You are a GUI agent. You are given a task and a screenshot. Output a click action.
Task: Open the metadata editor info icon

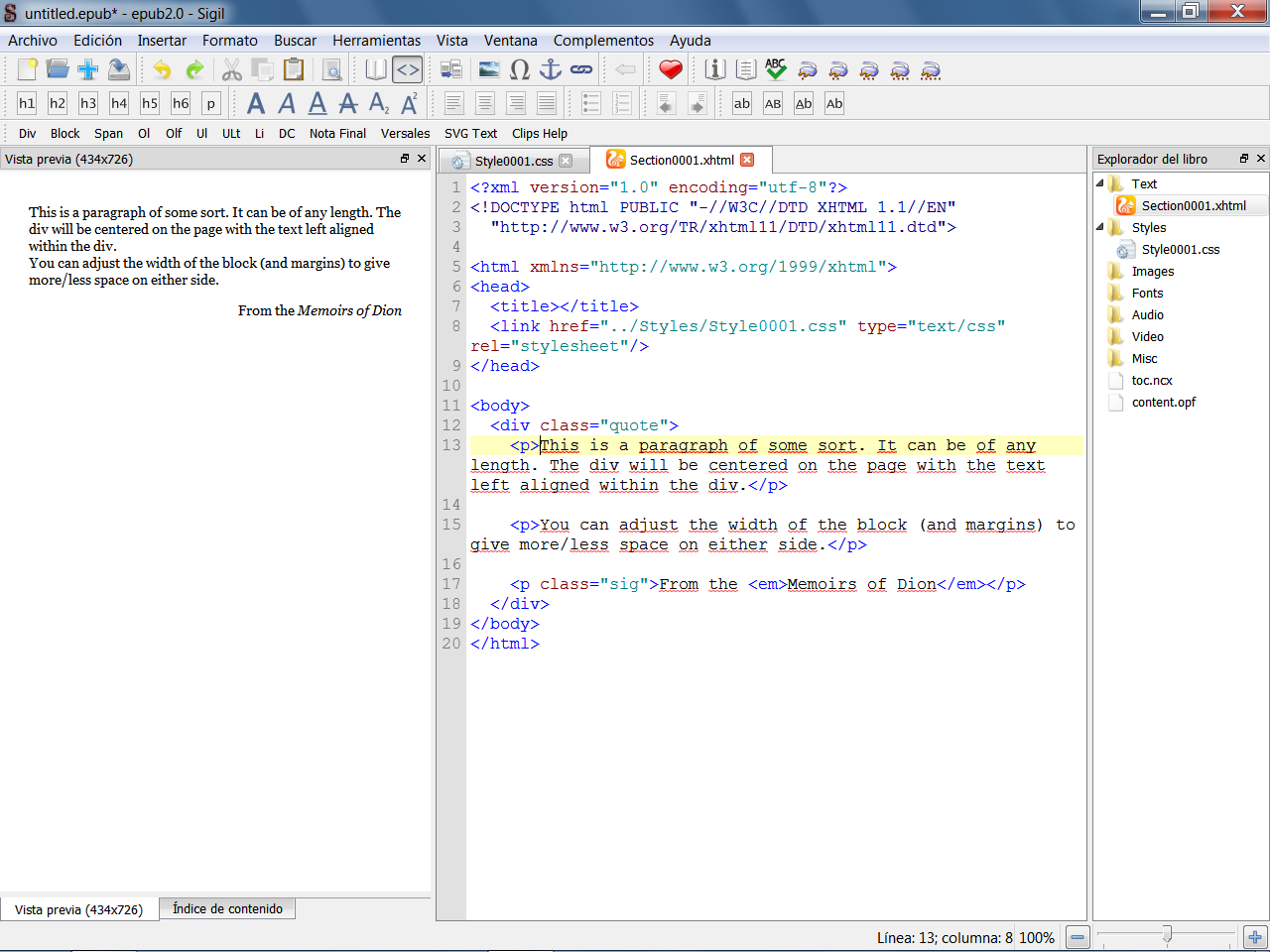click(714, 69)
